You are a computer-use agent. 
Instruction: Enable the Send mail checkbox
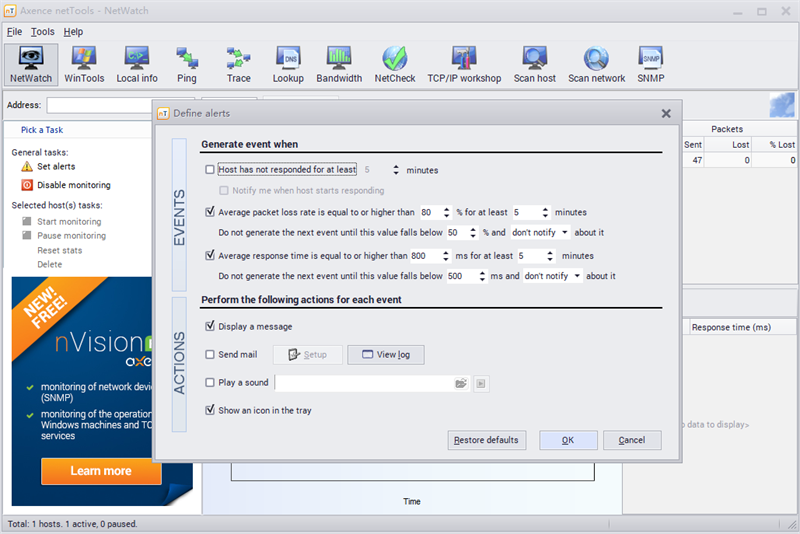tap(210, 354)
